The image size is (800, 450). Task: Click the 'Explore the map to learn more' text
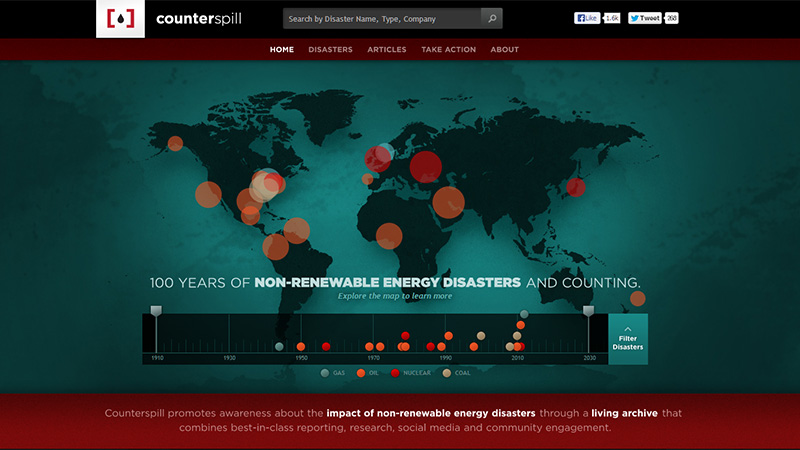(x=395, y=296)
